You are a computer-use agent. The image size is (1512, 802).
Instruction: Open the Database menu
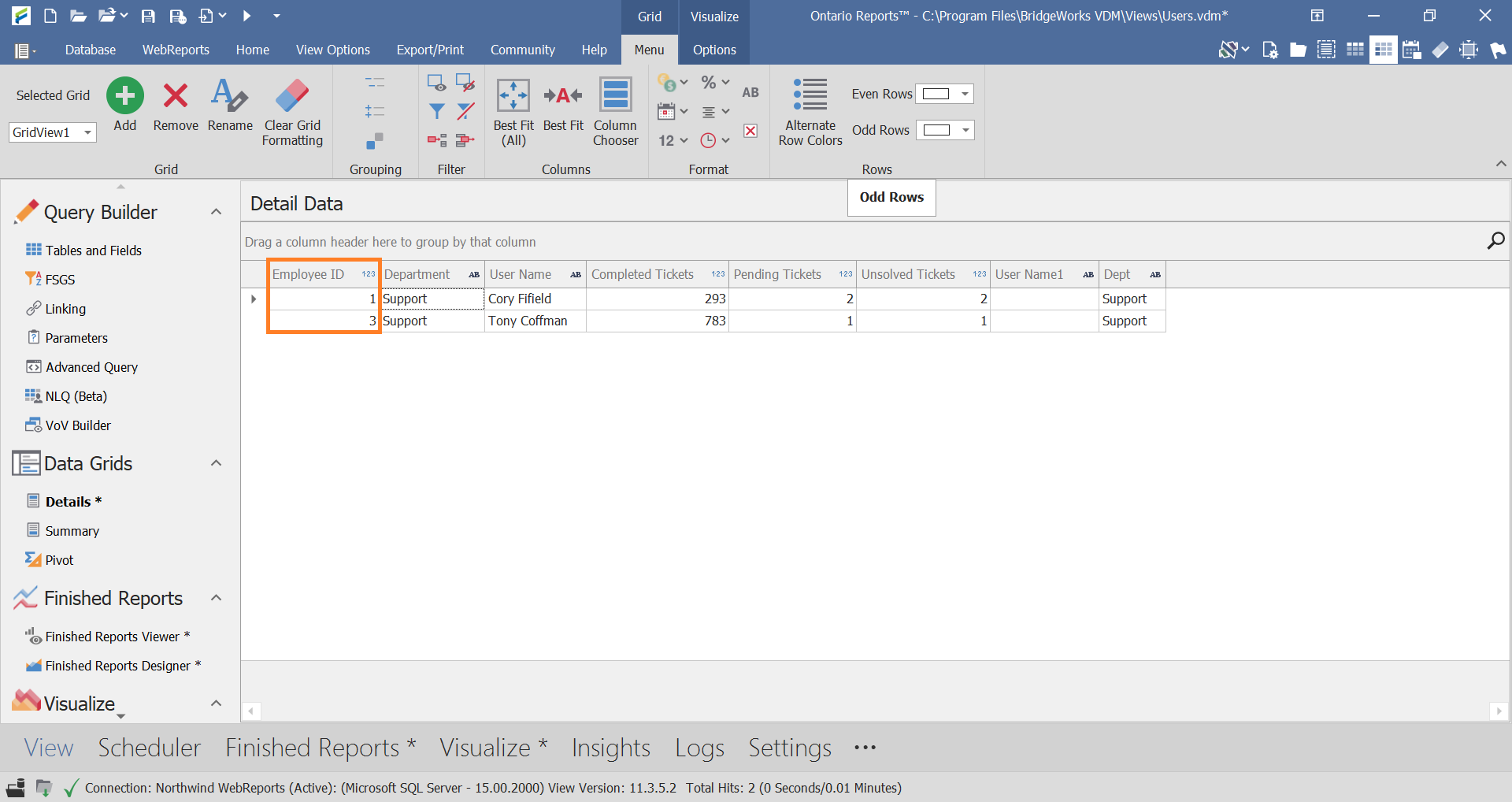click(x=91, y=50)
